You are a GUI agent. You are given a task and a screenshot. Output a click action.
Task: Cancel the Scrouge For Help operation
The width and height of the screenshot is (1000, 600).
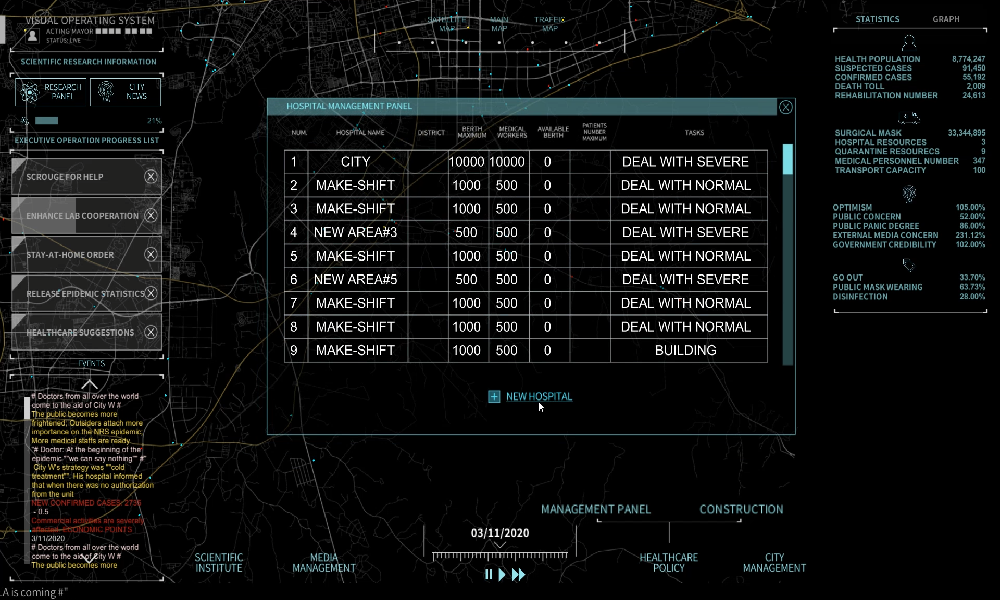151,177
